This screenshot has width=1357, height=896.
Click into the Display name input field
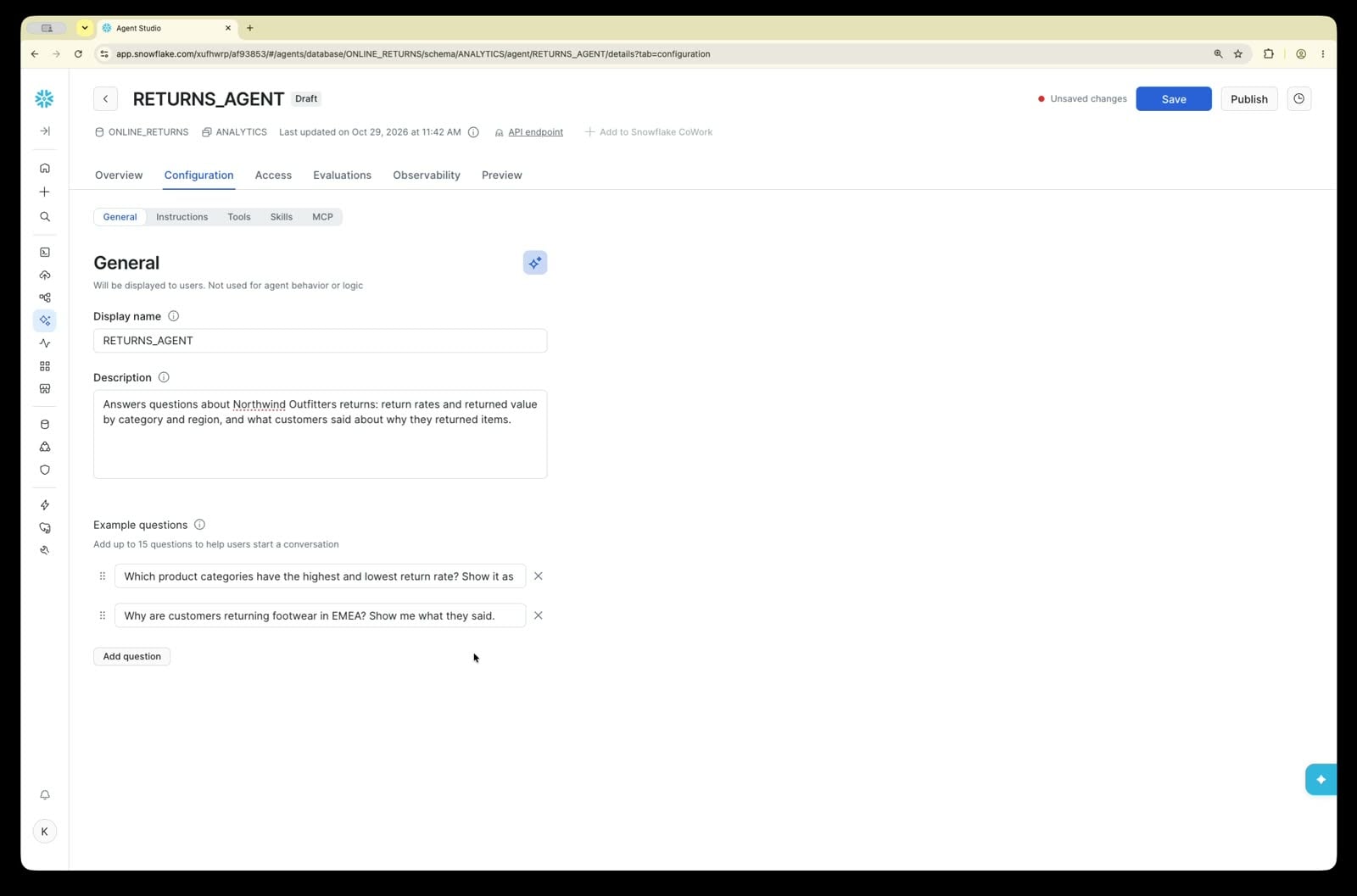[320, 341]
